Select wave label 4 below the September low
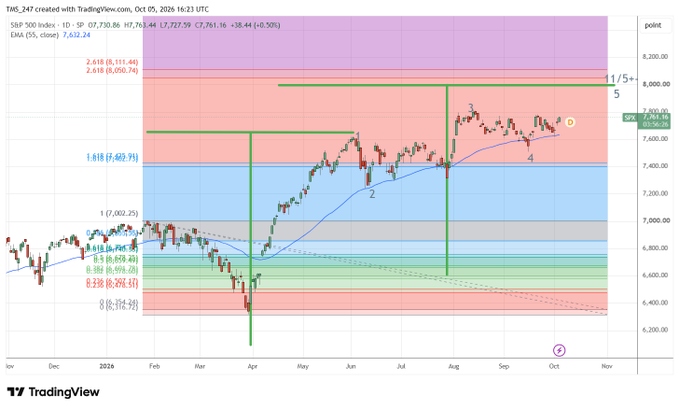679x409 pixels. point(530,158)
